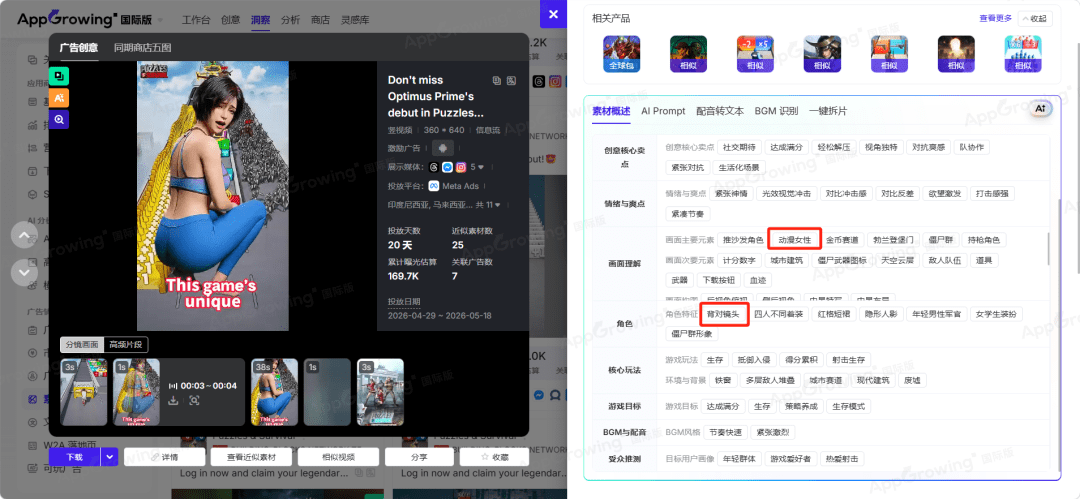Click the orange AI icon beside the video

(59, 97)
